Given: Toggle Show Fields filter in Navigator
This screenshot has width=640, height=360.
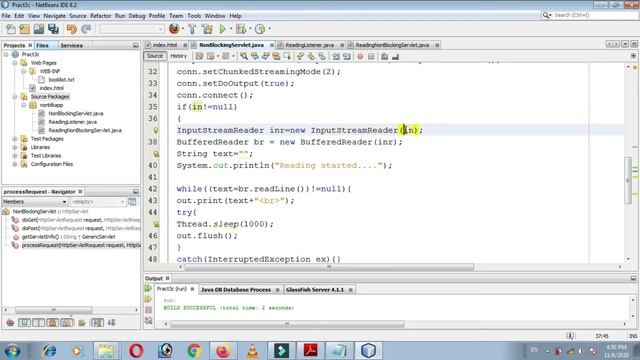Looking at the screenshot, I should (24, 323).
